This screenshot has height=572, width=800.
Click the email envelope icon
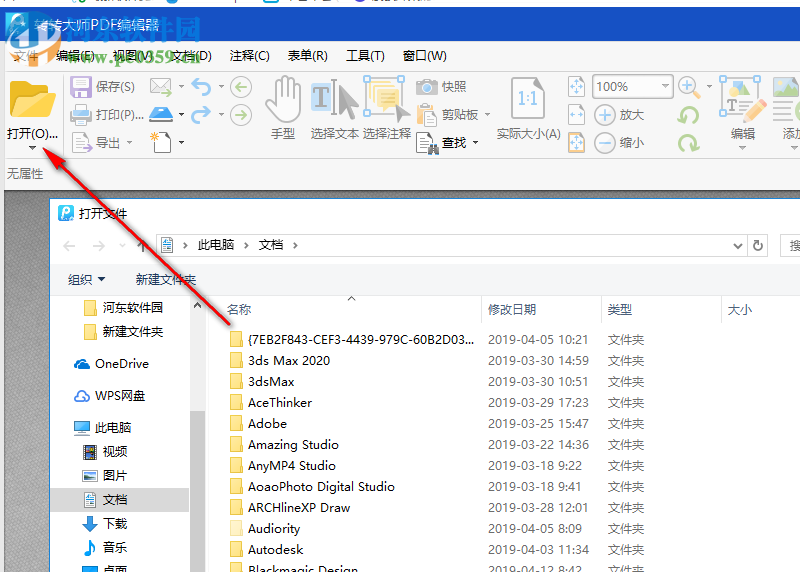pos(161,87)
